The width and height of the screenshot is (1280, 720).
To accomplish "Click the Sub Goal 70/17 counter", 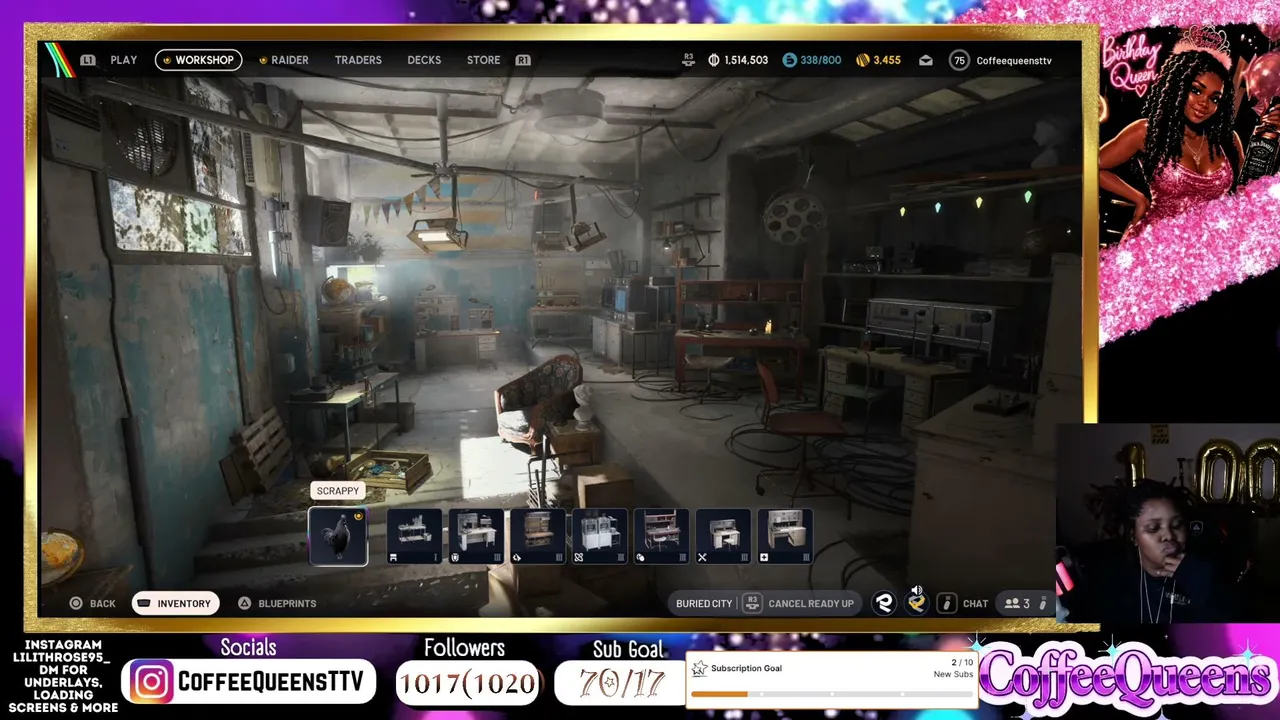I will click(x=621, y=684).
